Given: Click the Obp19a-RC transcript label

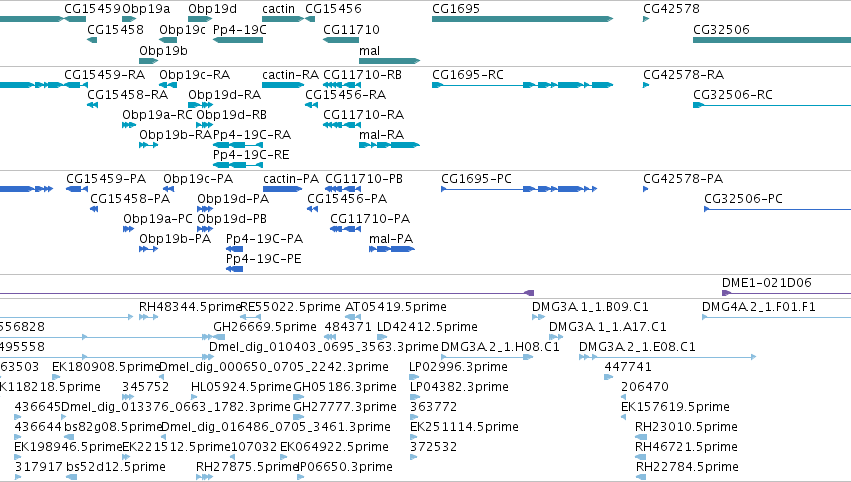Looking at the screenshot, I should click(157, 115).
